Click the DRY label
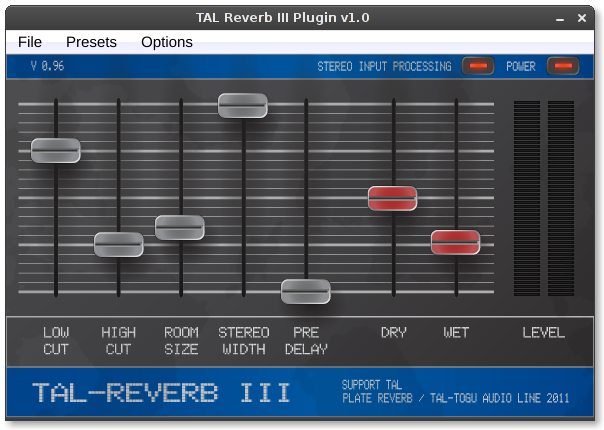This screenshot has height=430, width=604. coord(393,333)
